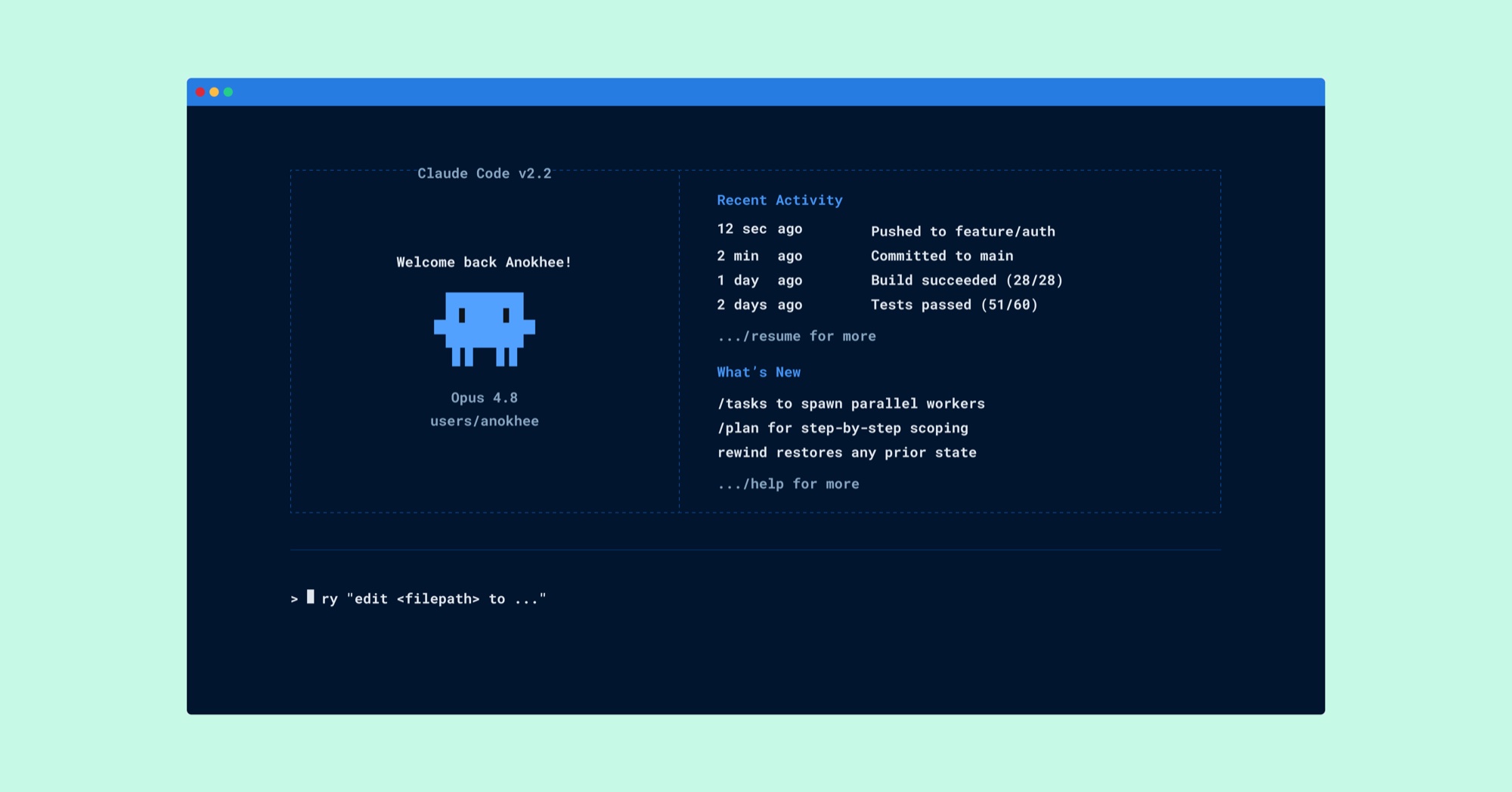Select "Tests passed (51/60)" activity entry
1512x792 pixels.
[x=954, y=305]
